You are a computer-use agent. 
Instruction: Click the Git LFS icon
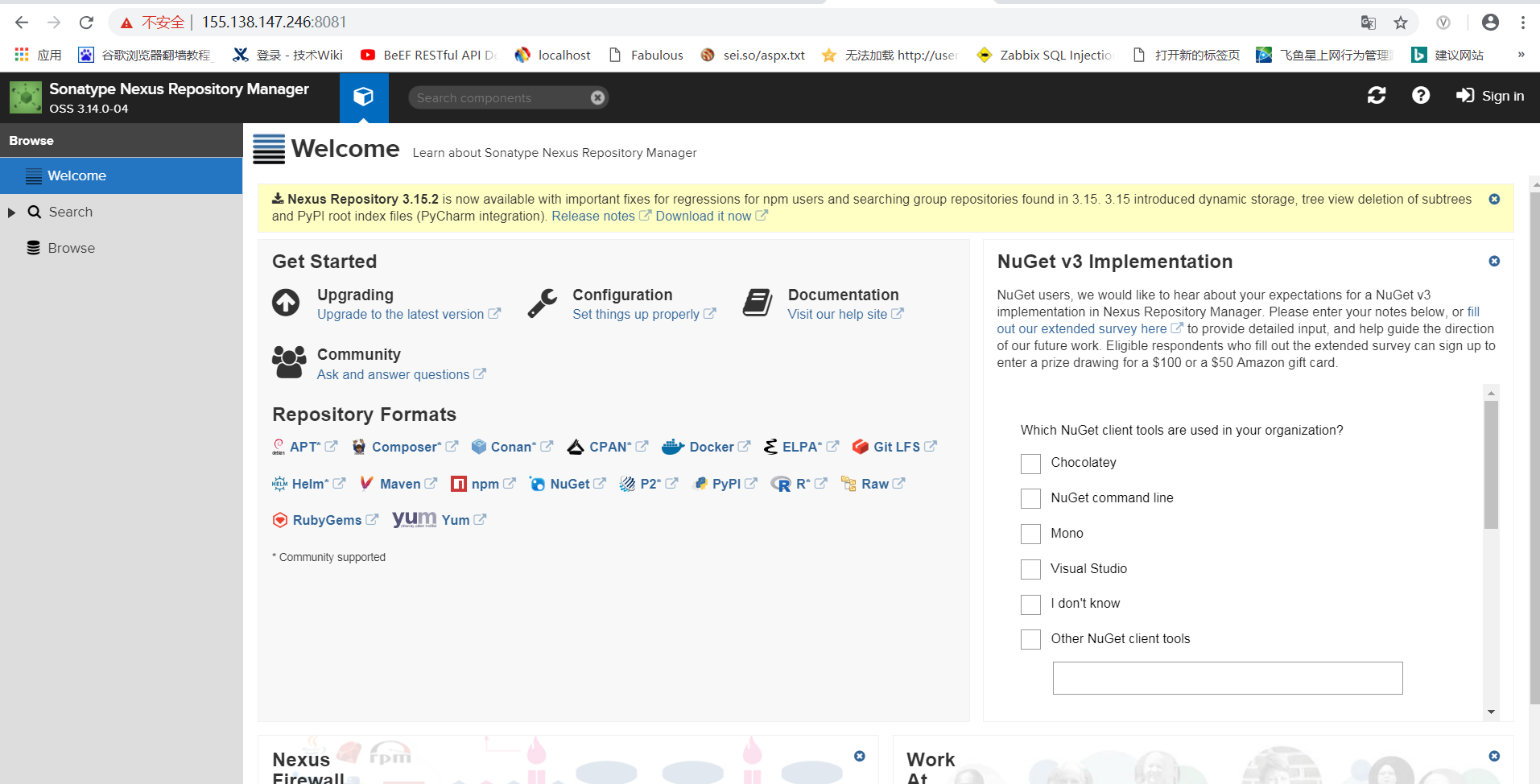(861, 447)
